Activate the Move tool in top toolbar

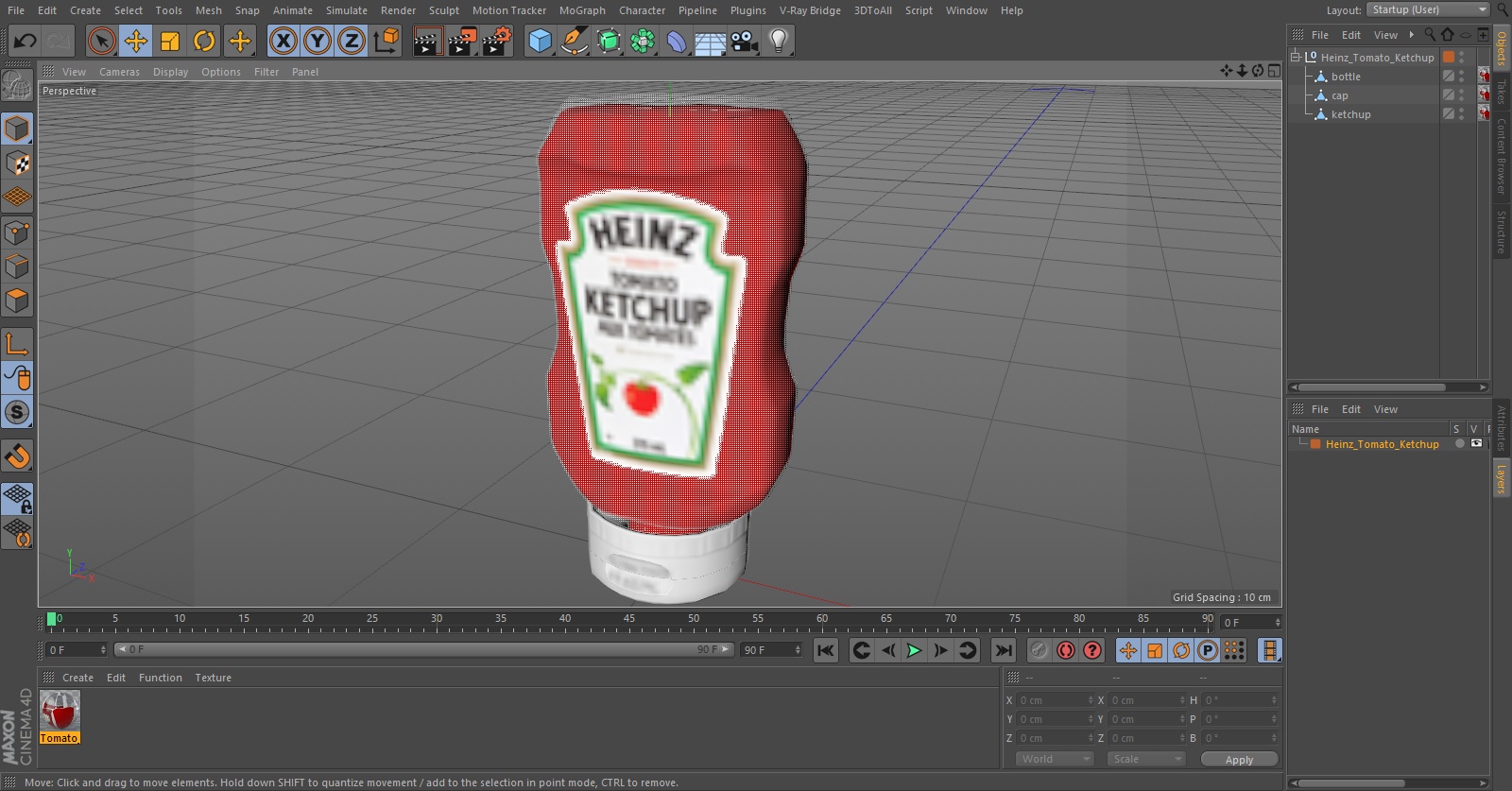[x=136, y=41]
